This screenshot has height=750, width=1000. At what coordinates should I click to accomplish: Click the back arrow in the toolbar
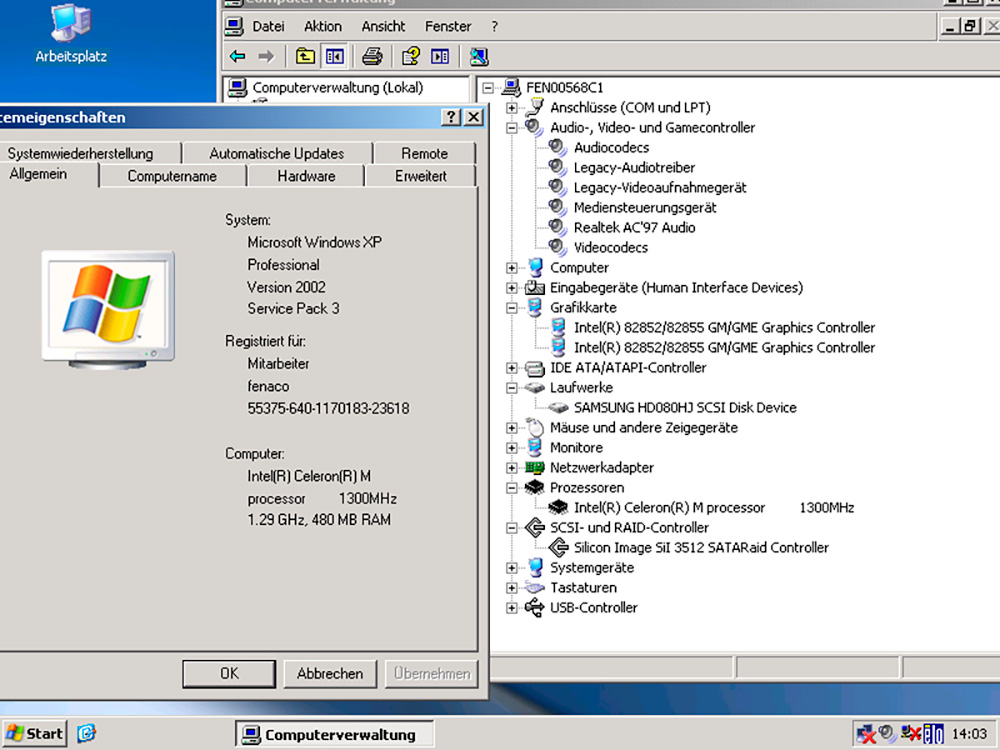[237, 56]
